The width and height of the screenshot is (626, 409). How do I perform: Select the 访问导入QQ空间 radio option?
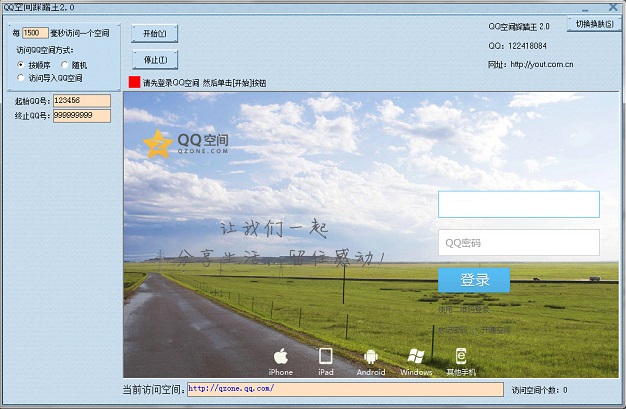coord(21,77)
